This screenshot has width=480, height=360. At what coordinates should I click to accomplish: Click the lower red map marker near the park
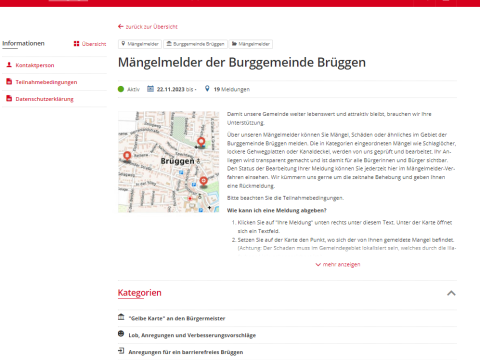203,182
